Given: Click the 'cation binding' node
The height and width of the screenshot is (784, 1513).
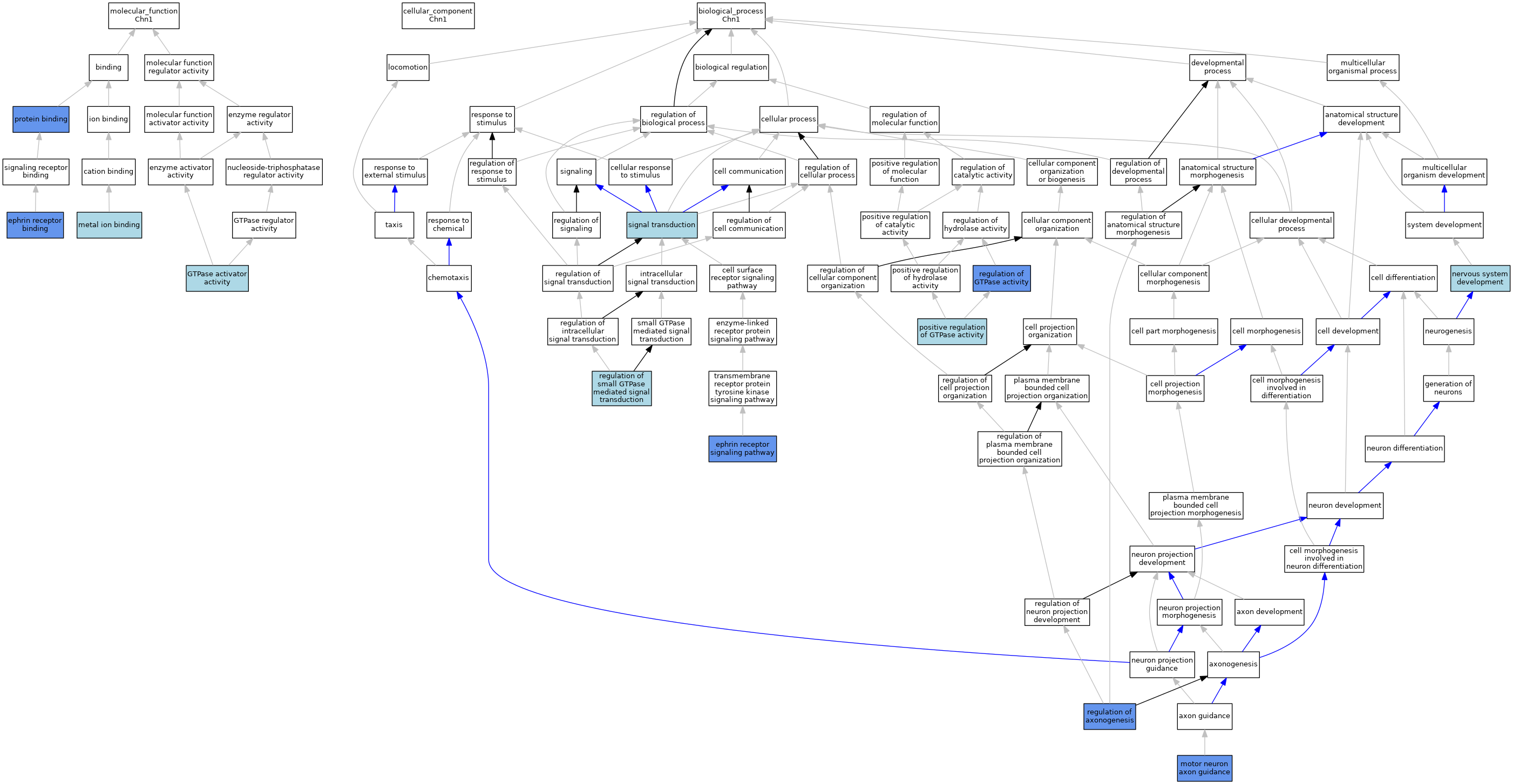Looking at the screenshot, I should tap(108, 172).
